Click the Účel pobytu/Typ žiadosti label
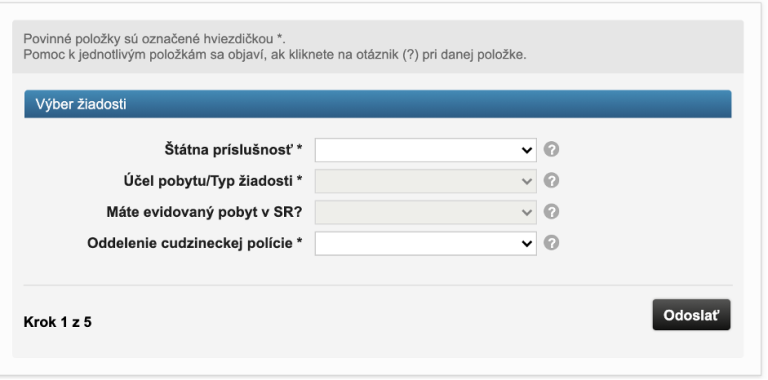 click(213, 181)
